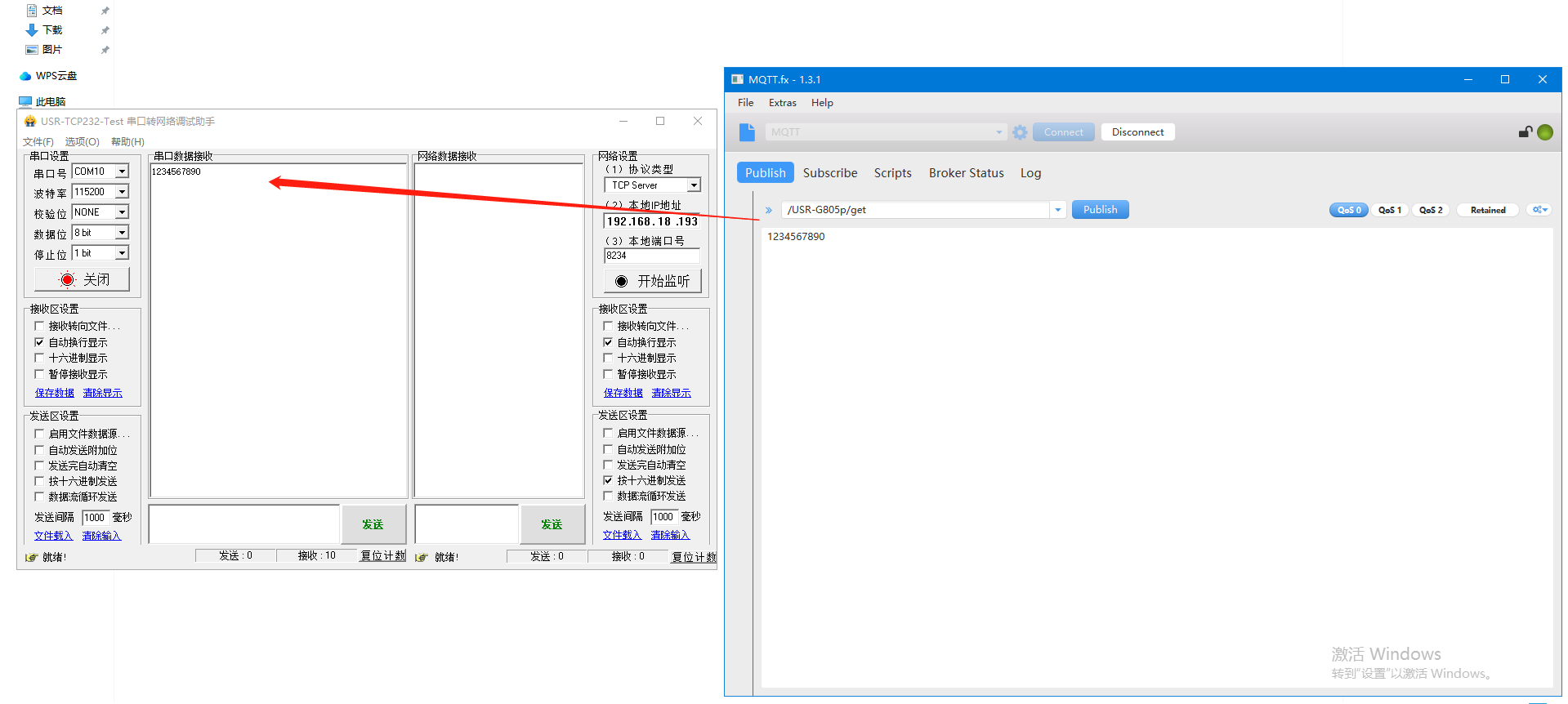This screenshot has width=1568, height=704.
Task: Click the unlocked padlock icon
Action: coord(1525,132)
